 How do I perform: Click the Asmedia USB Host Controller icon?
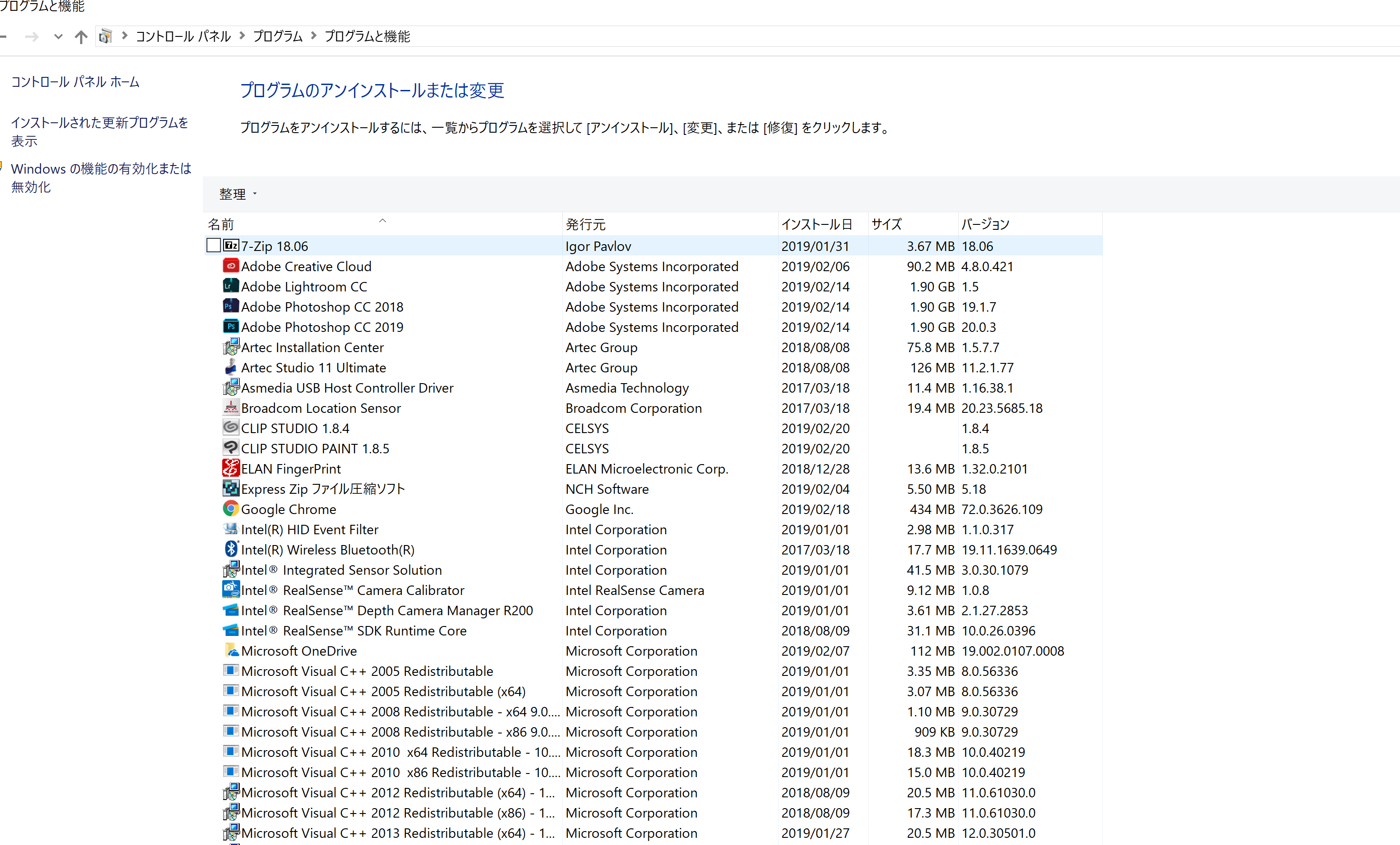(231, 387)
